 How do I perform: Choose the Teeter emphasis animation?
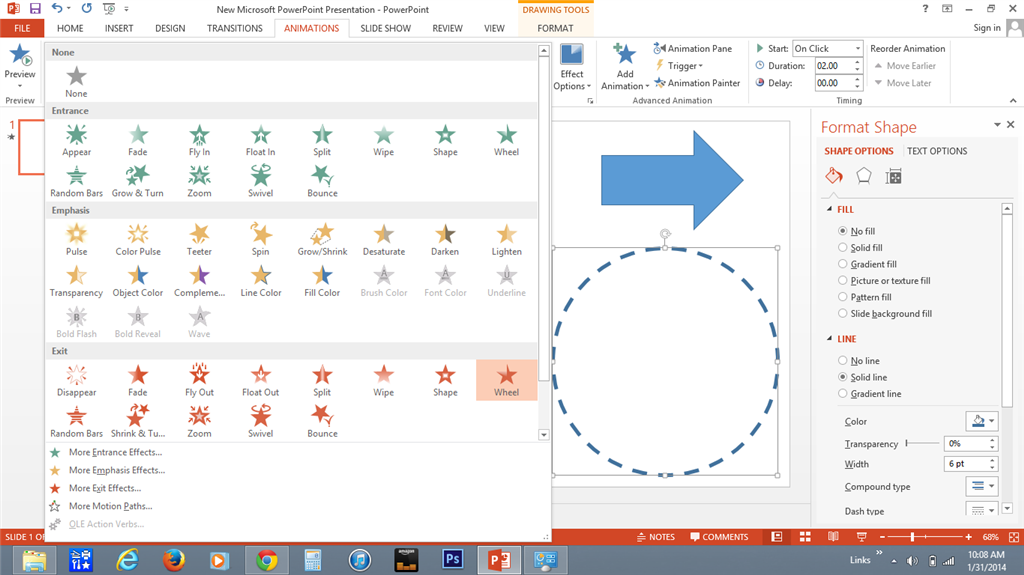199,240
